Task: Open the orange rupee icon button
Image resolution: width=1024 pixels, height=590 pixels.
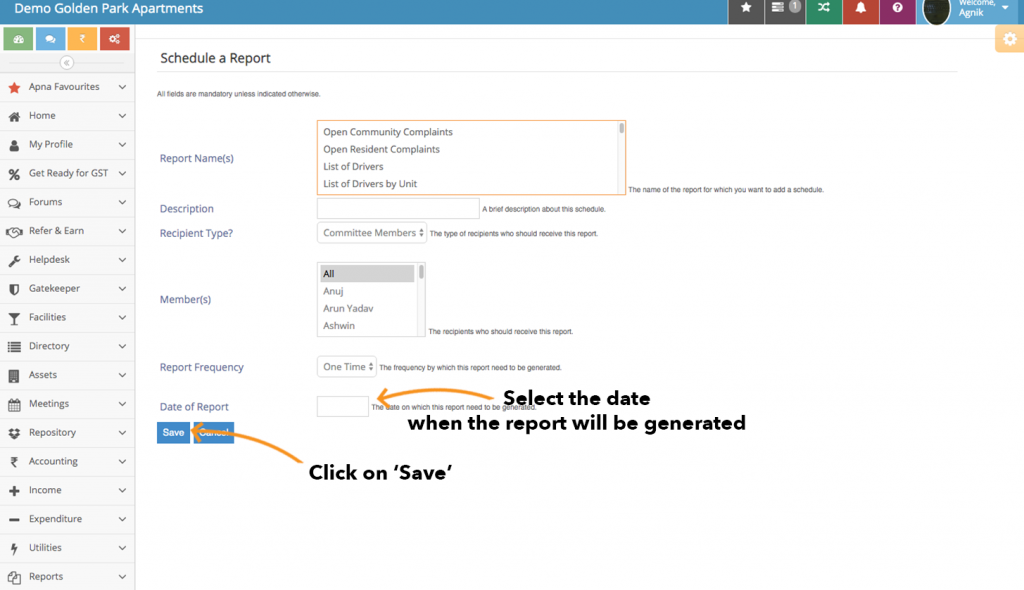Action: point(82,39)
